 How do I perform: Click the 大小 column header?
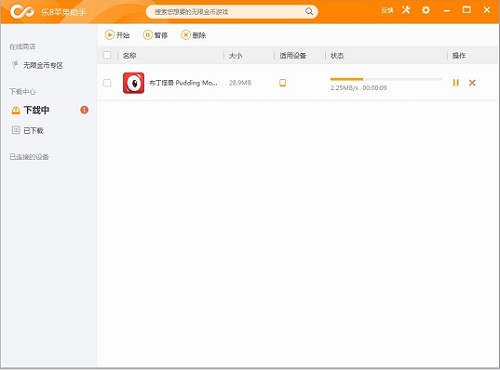click(235, 56)
